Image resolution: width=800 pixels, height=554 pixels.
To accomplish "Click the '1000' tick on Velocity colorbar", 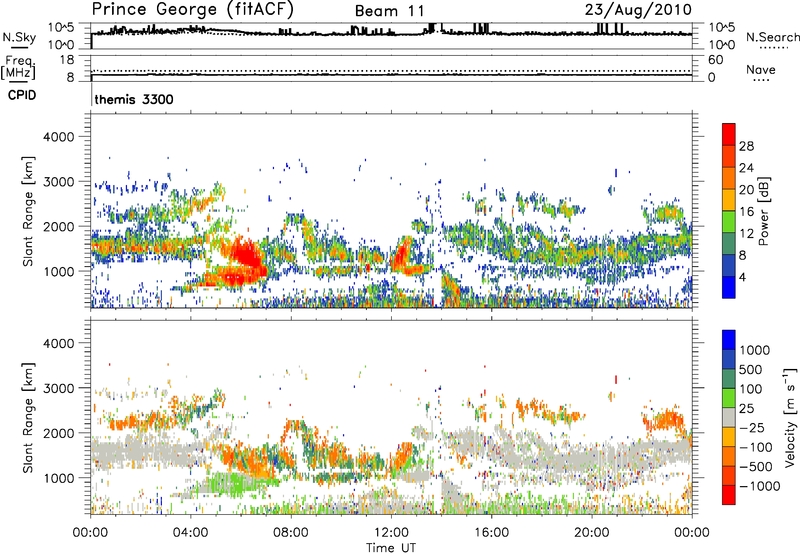I will (755, 350).
